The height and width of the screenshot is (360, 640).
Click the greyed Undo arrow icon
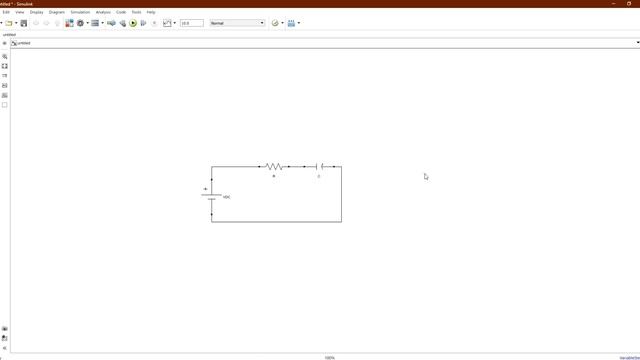click(36, 23)
